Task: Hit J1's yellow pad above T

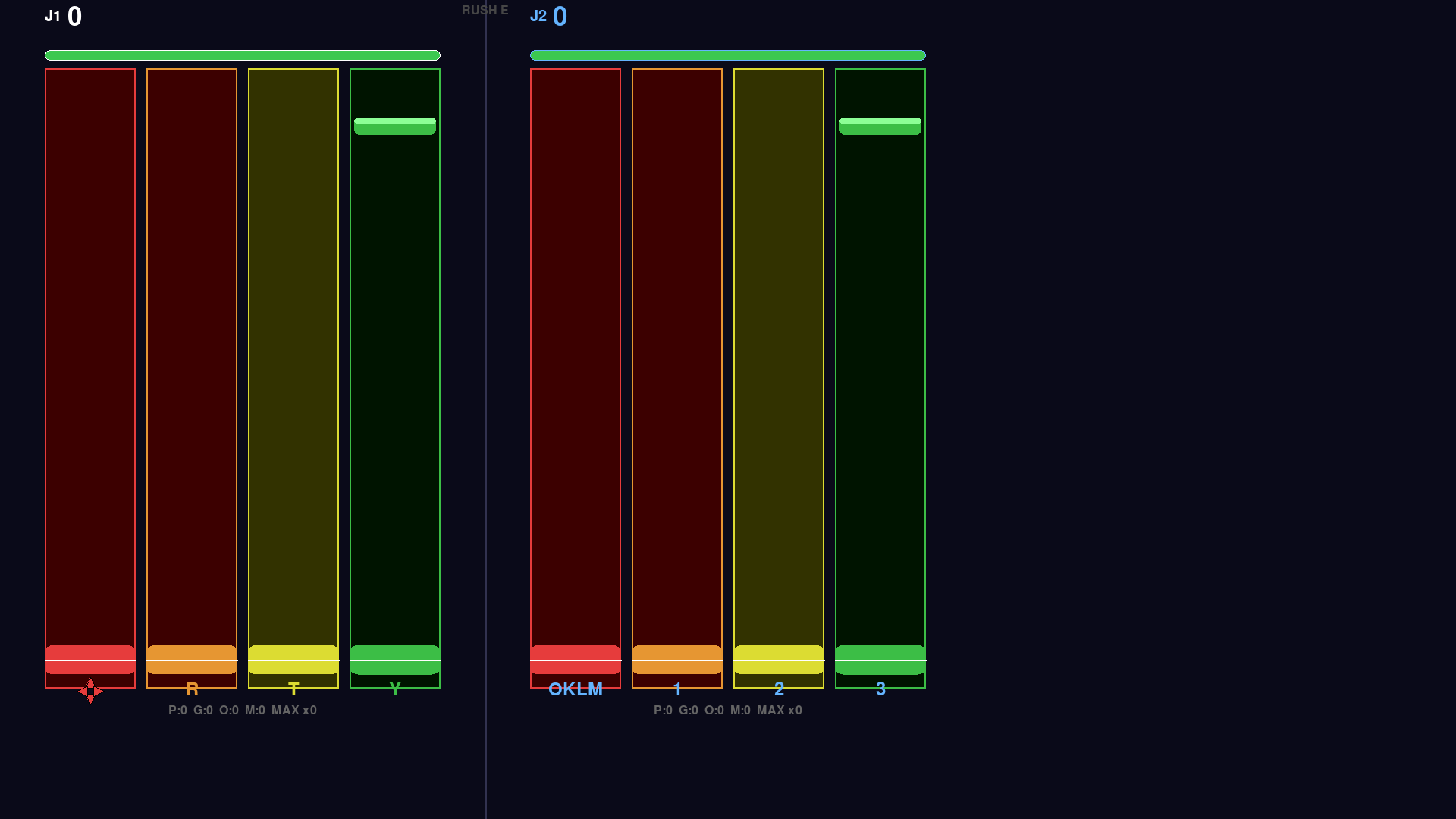Action: pyautogui.click(x=293, y=660)
